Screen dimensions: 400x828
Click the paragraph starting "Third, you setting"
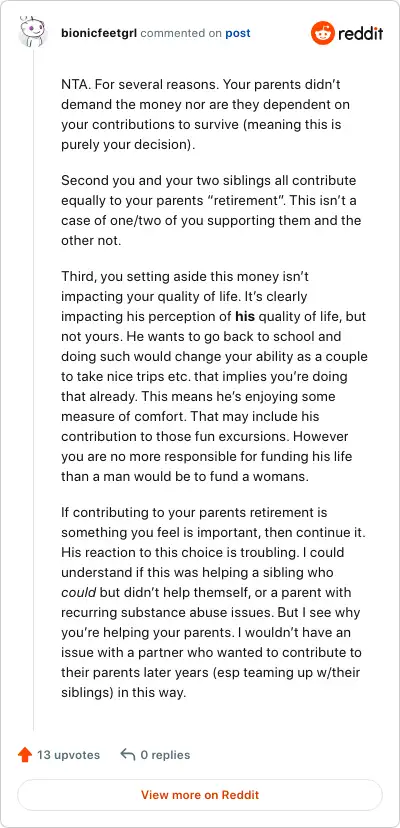214,375
